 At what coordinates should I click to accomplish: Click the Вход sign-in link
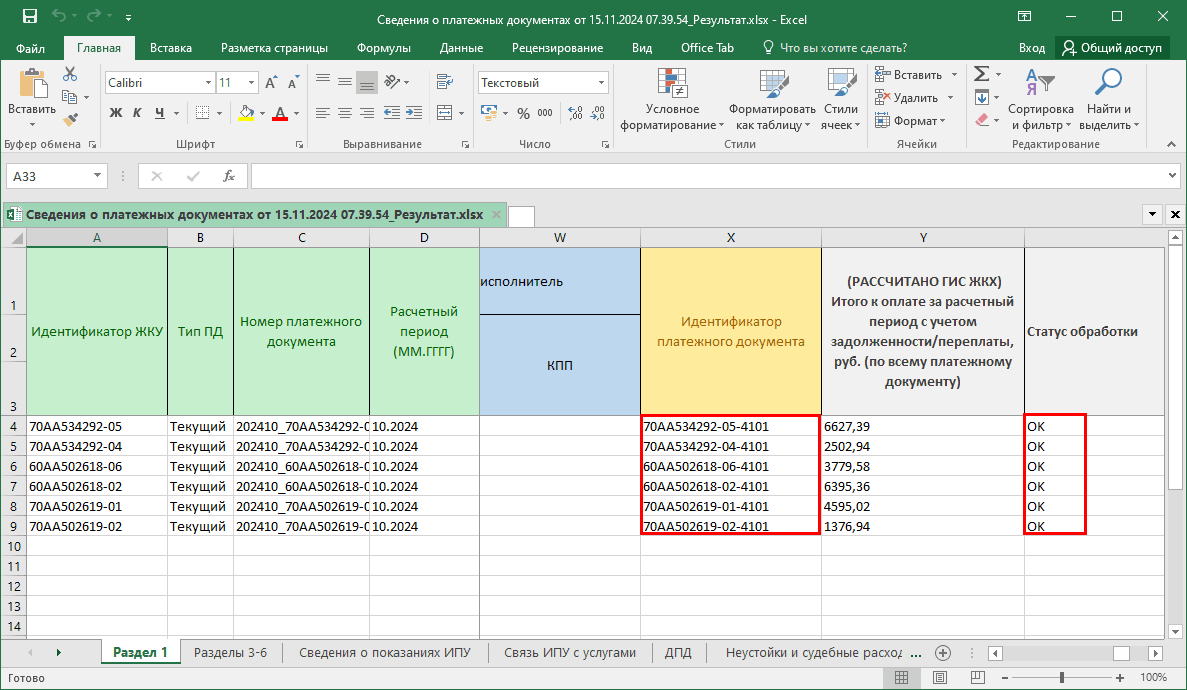click(1031, 48)
